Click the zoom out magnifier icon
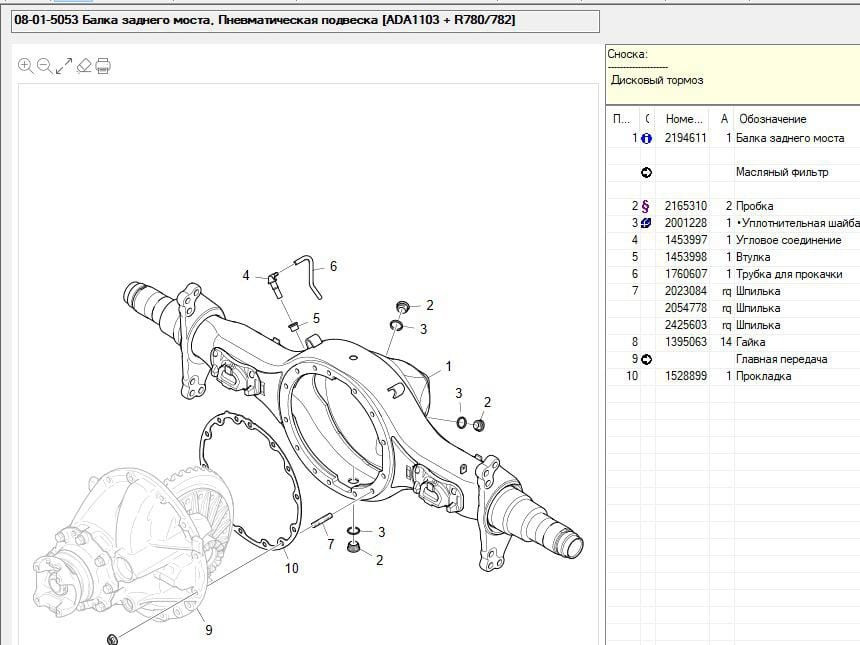The image size is (860, 645). 45,66
